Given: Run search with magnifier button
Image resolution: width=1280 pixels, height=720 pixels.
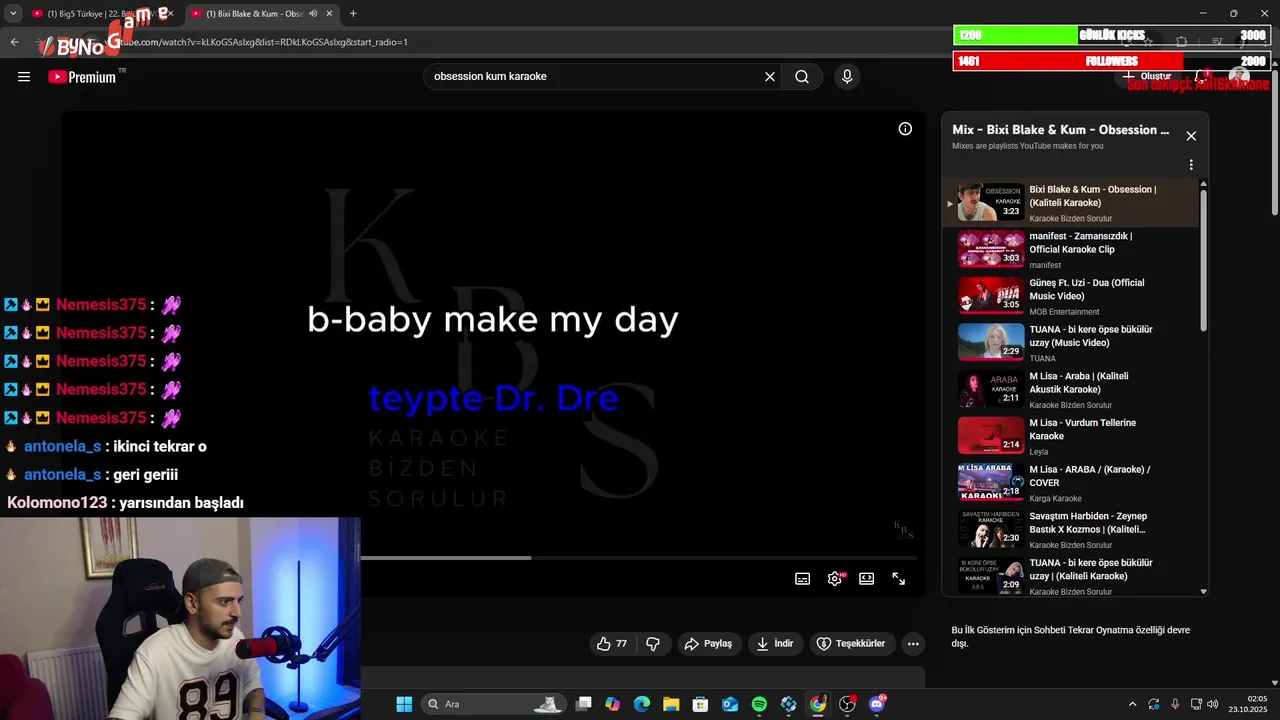Looking at the screenshot, I should [802, 77].
